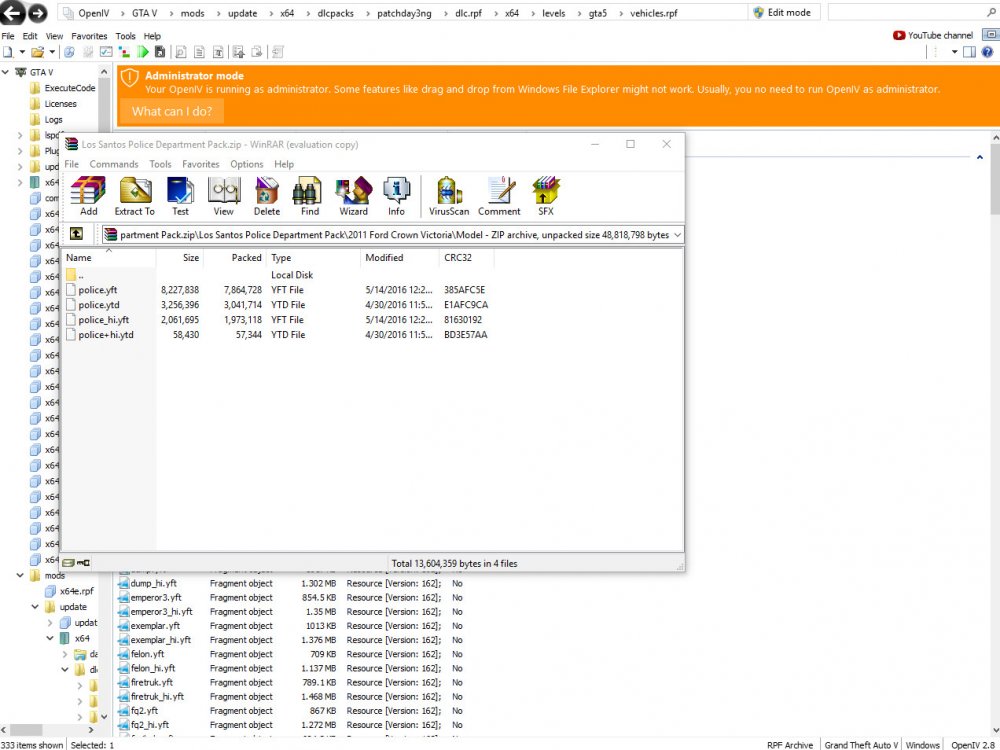Image resolution: width=1000 pixels, height=750 pixels.
Task: Sort archive files by Packed column
Action: (246, 258)
